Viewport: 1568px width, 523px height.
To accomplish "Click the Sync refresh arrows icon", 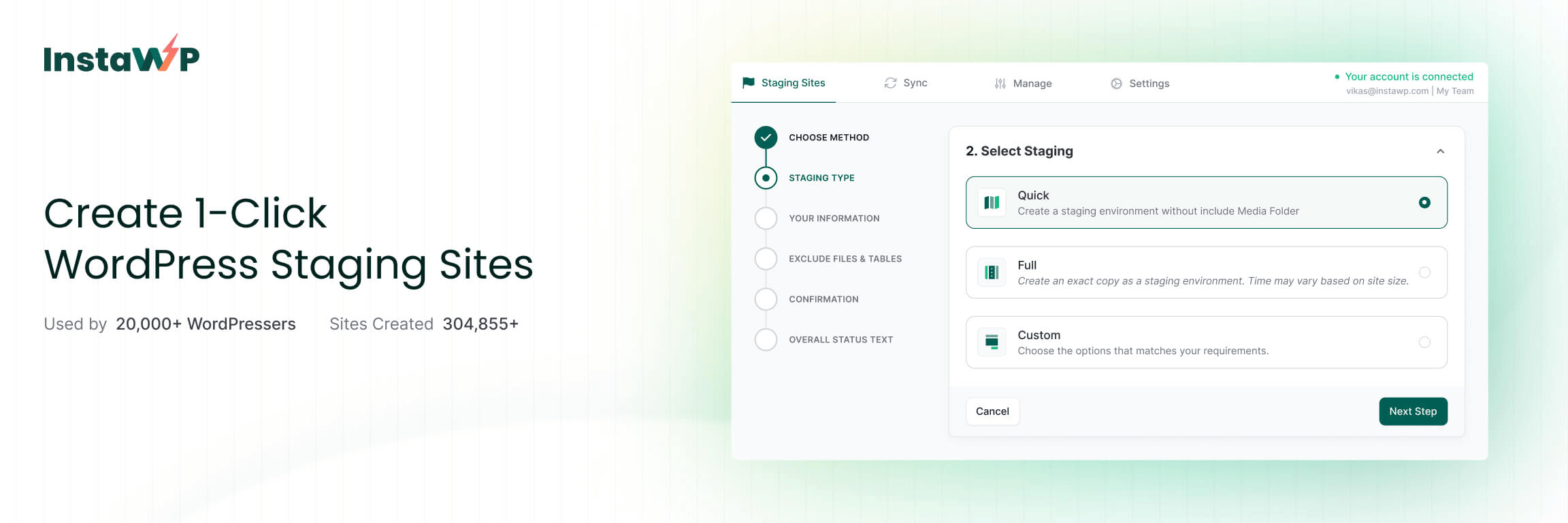I will [x=890, y=83].
